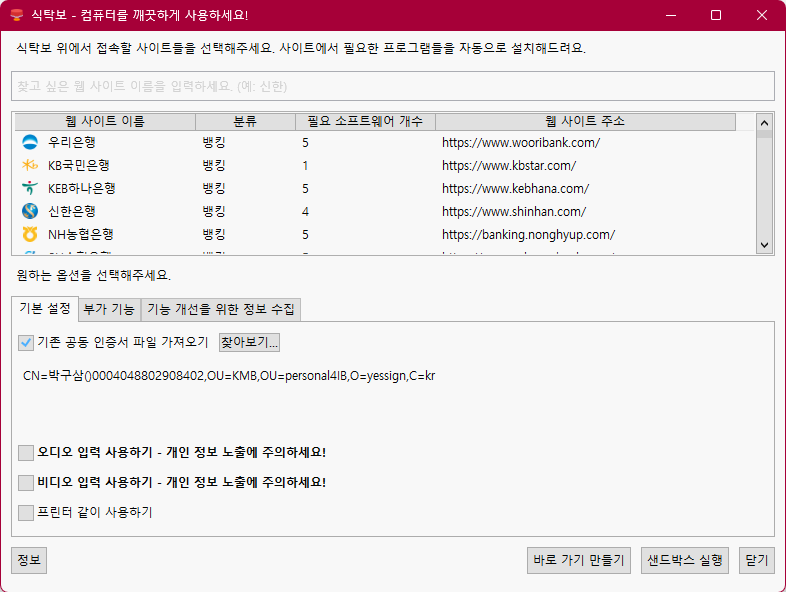Select the KEB하나은행 row name

(82, 188)
